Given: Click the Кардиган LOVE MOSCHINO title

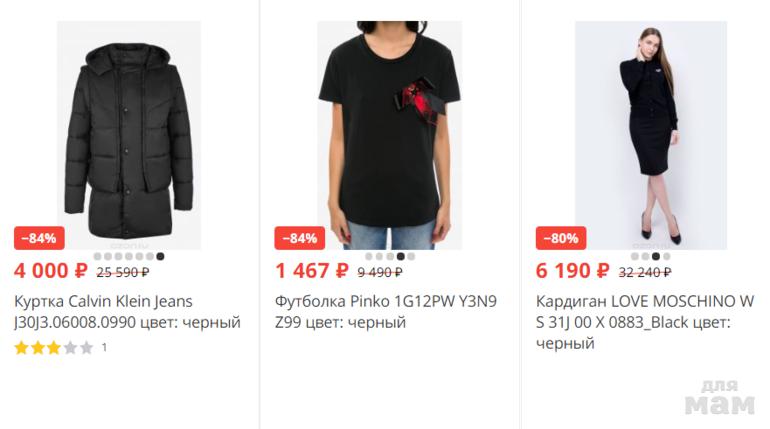Looking at the screenshot, I should 645,322.
